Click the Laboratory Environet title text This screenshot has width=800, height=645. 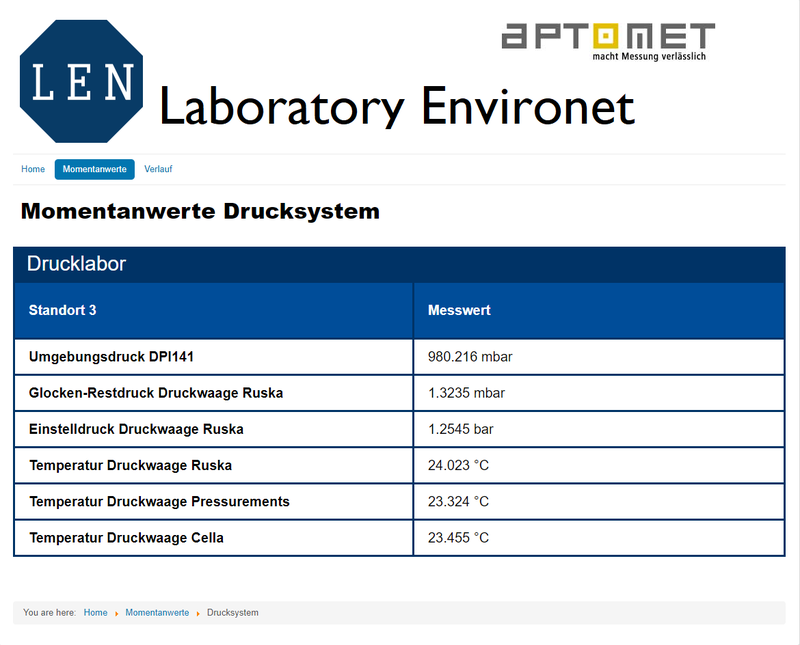pos(396,107)
